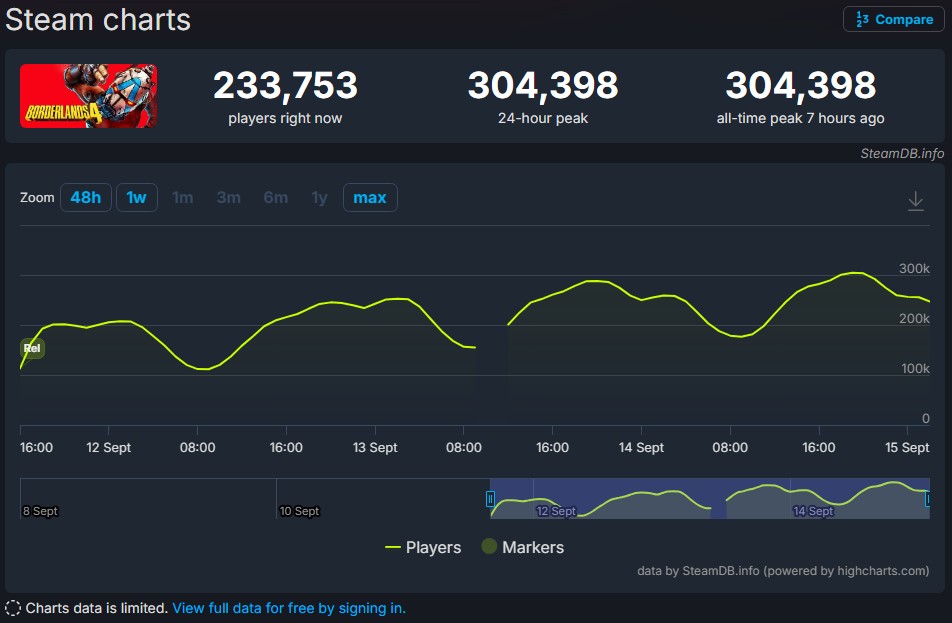Click the left navigator range handle
The width and height of the screenshot is (952, 623).
490,499
